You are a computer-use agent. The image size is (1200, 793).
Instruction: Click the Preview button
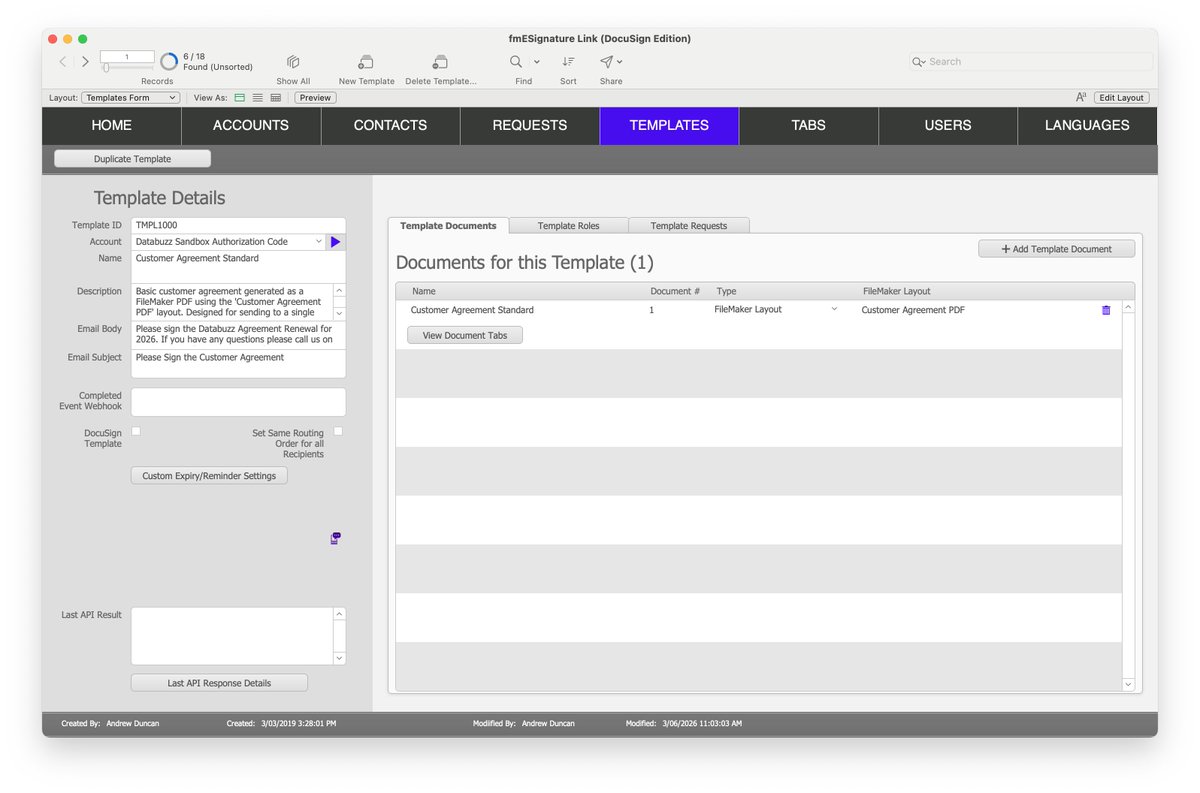tap(315, 98)
